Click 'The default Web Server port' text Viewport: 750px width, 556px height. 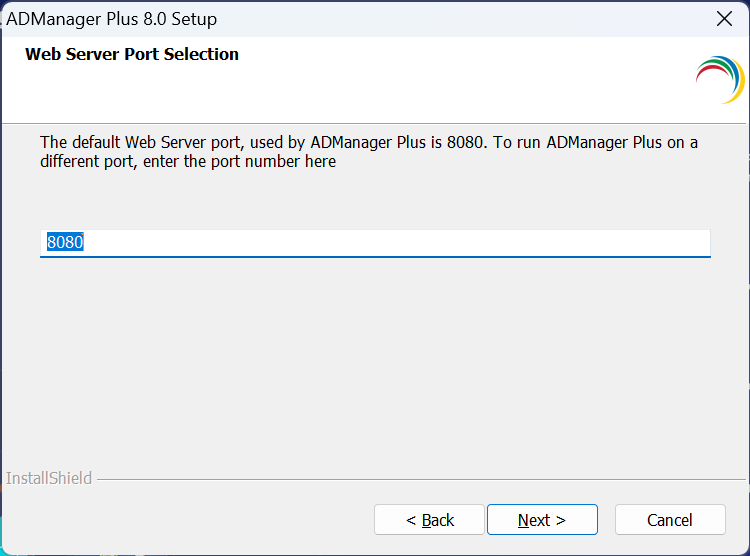[138, 142]
